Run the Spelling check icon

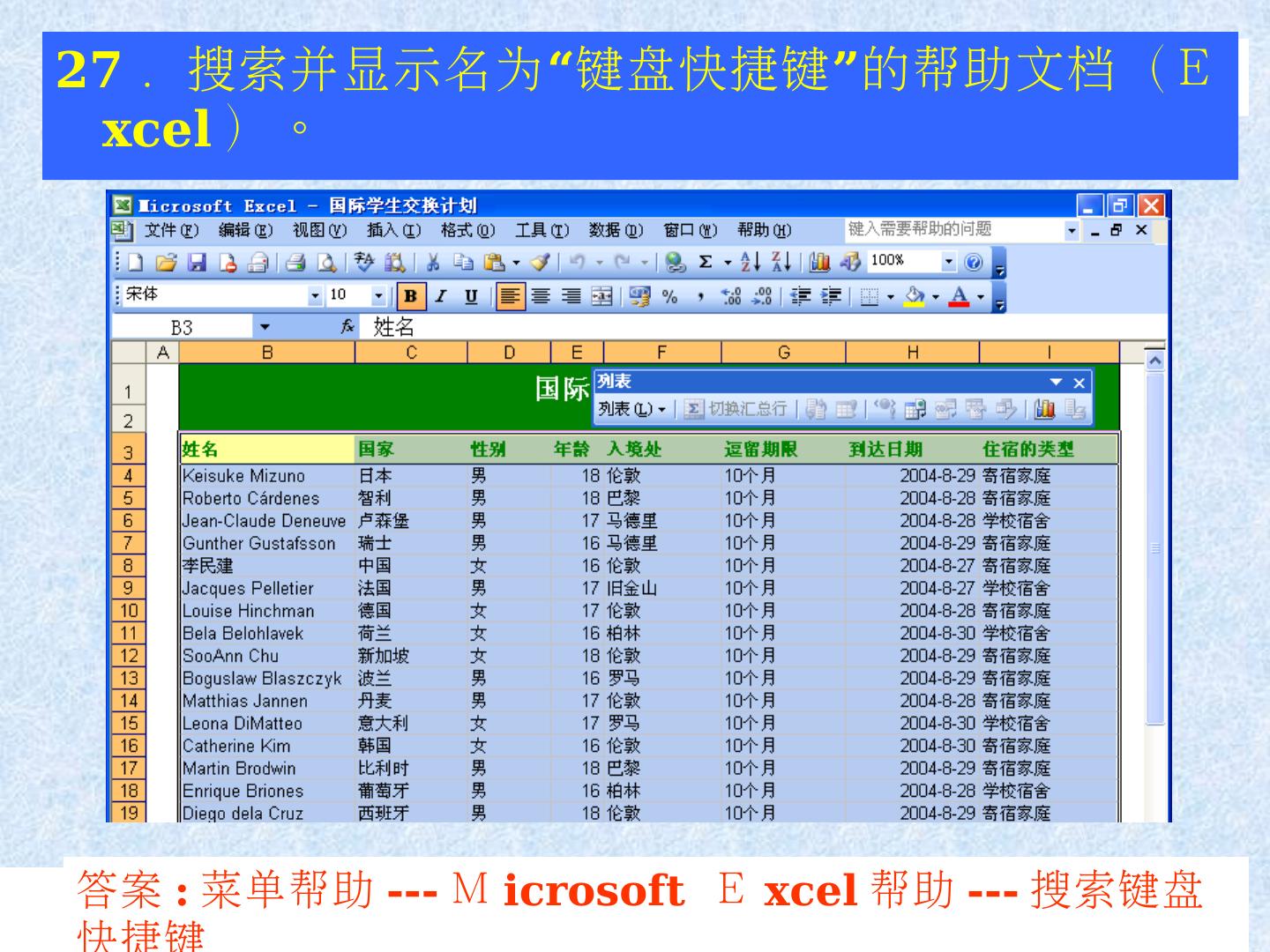(363, 262)
